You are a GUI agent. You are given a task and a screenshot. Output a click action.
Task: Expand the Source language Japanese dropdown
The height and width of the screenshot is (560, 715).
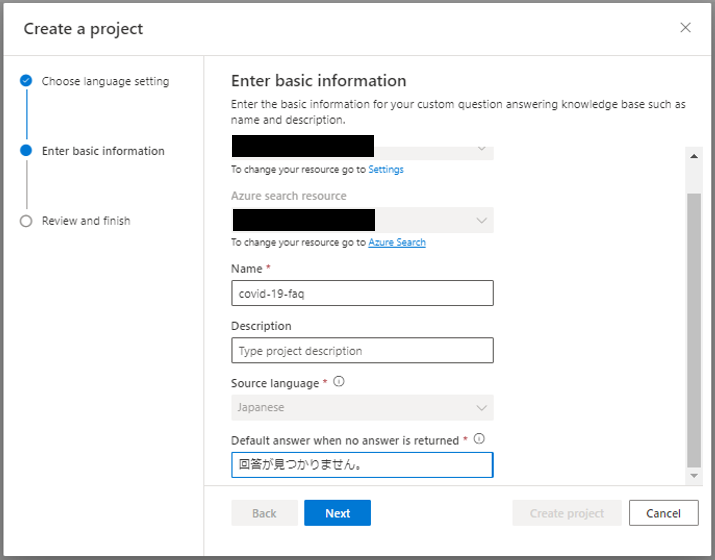pos(363,408)
